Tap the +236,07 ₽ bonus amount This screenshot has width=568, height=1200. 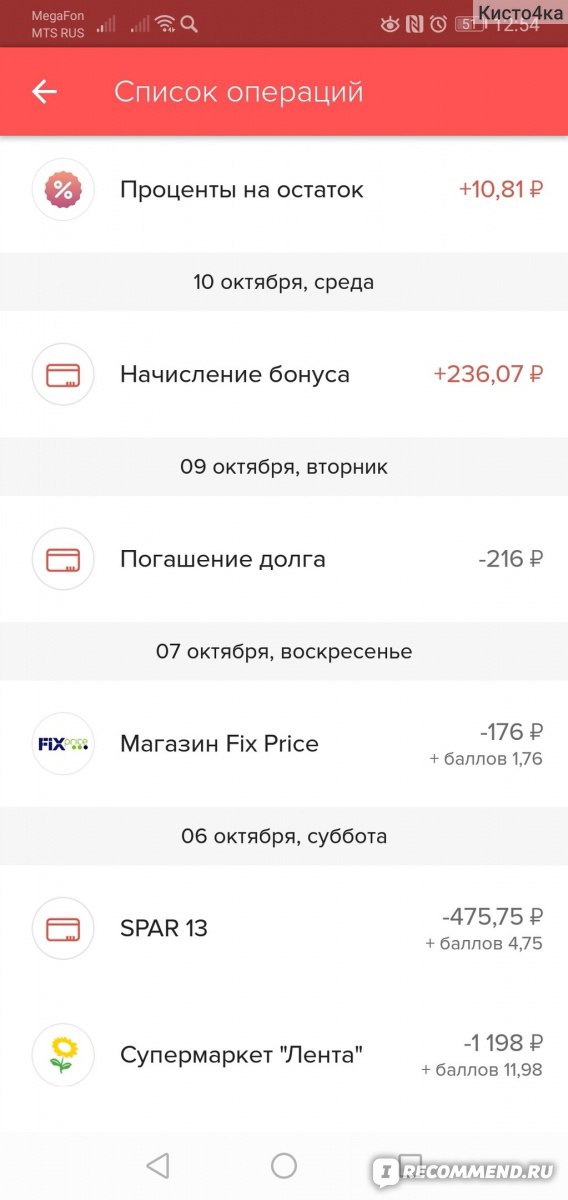coord(488,375)
